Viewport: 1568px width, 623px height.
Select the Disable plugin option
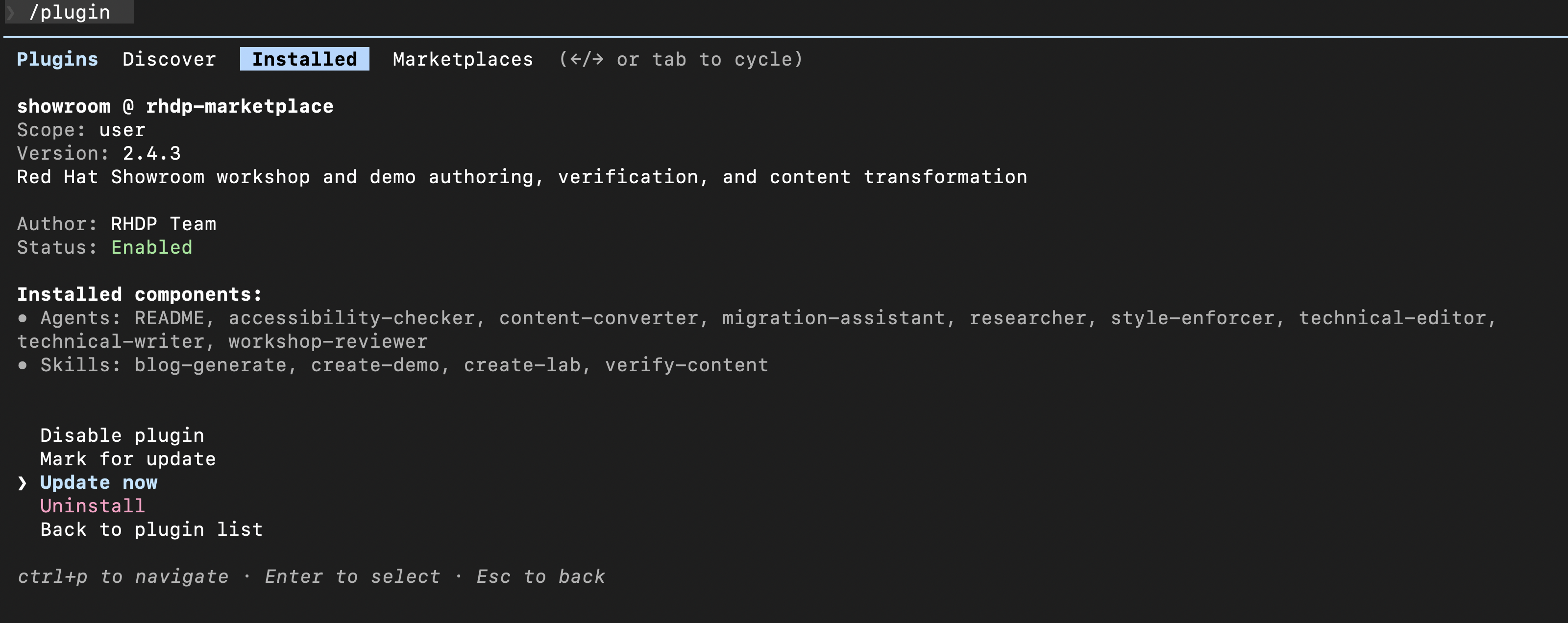122,434
